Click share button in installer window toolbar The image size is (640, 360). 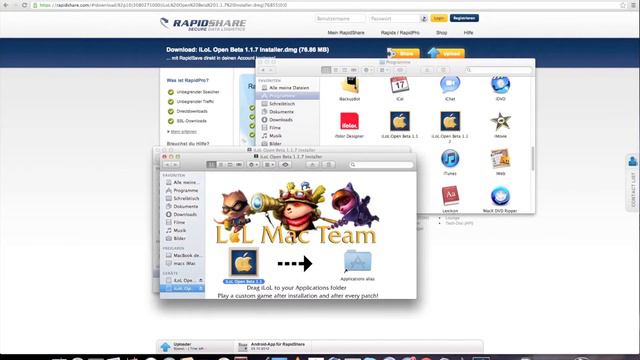(x=313, y=164)
